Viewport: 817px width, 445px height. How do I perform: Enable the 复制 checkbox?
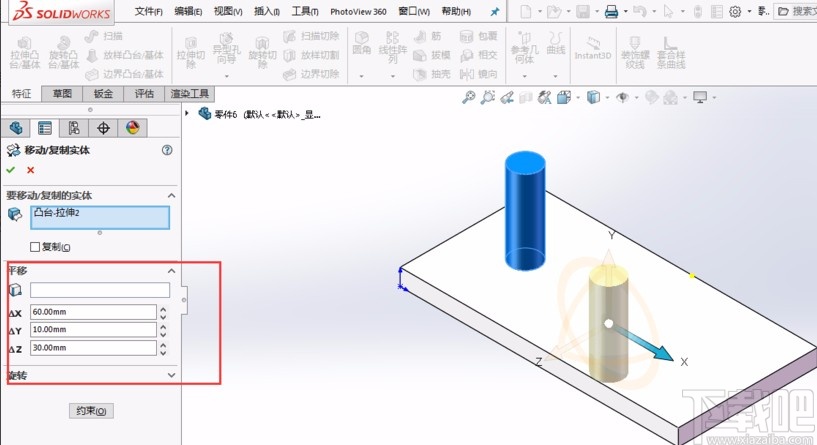[x=35, y=247]
